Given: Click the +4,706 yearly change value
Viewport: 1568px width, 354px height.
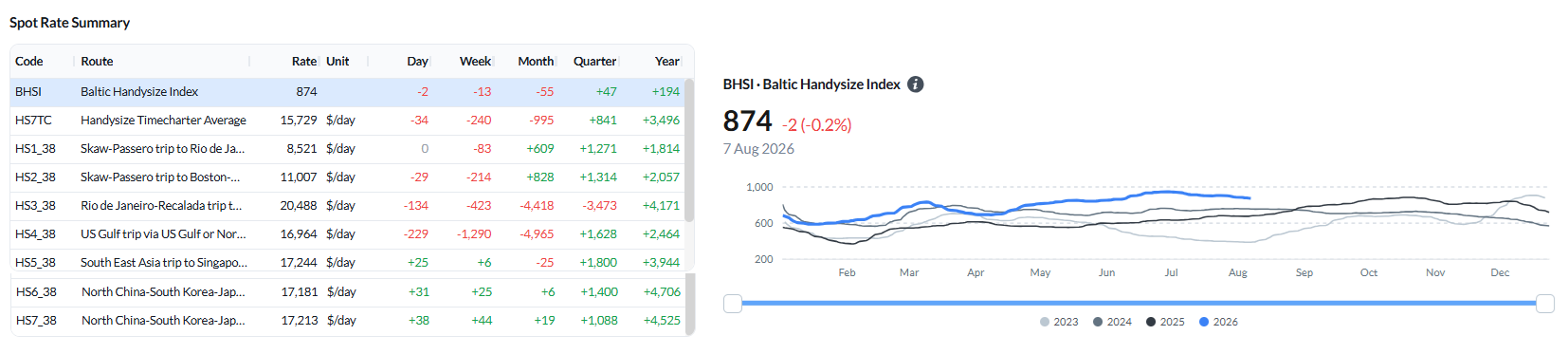Looking at the screenshot, I should click(x=662, y=292).
